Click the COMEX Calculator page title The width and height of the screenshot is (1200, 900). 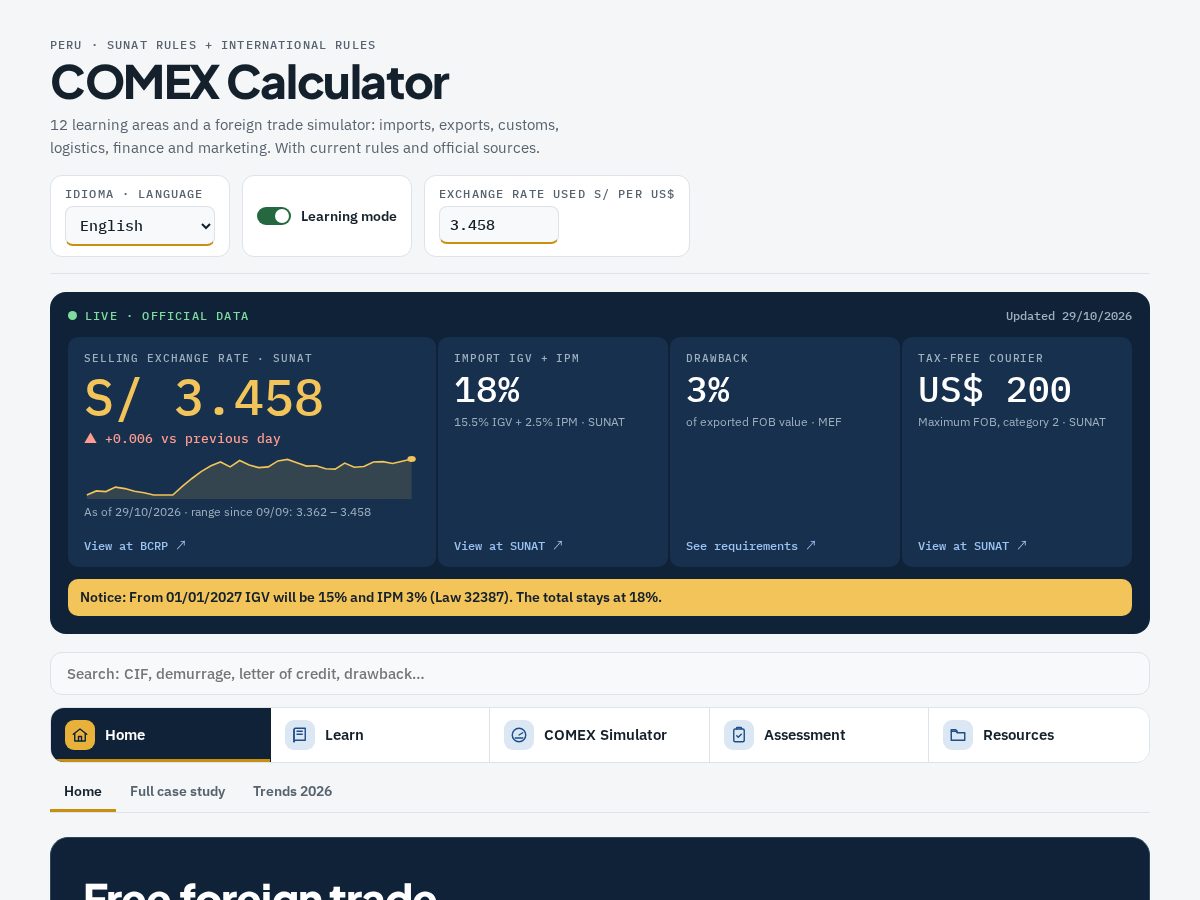[x=250, y=82]
